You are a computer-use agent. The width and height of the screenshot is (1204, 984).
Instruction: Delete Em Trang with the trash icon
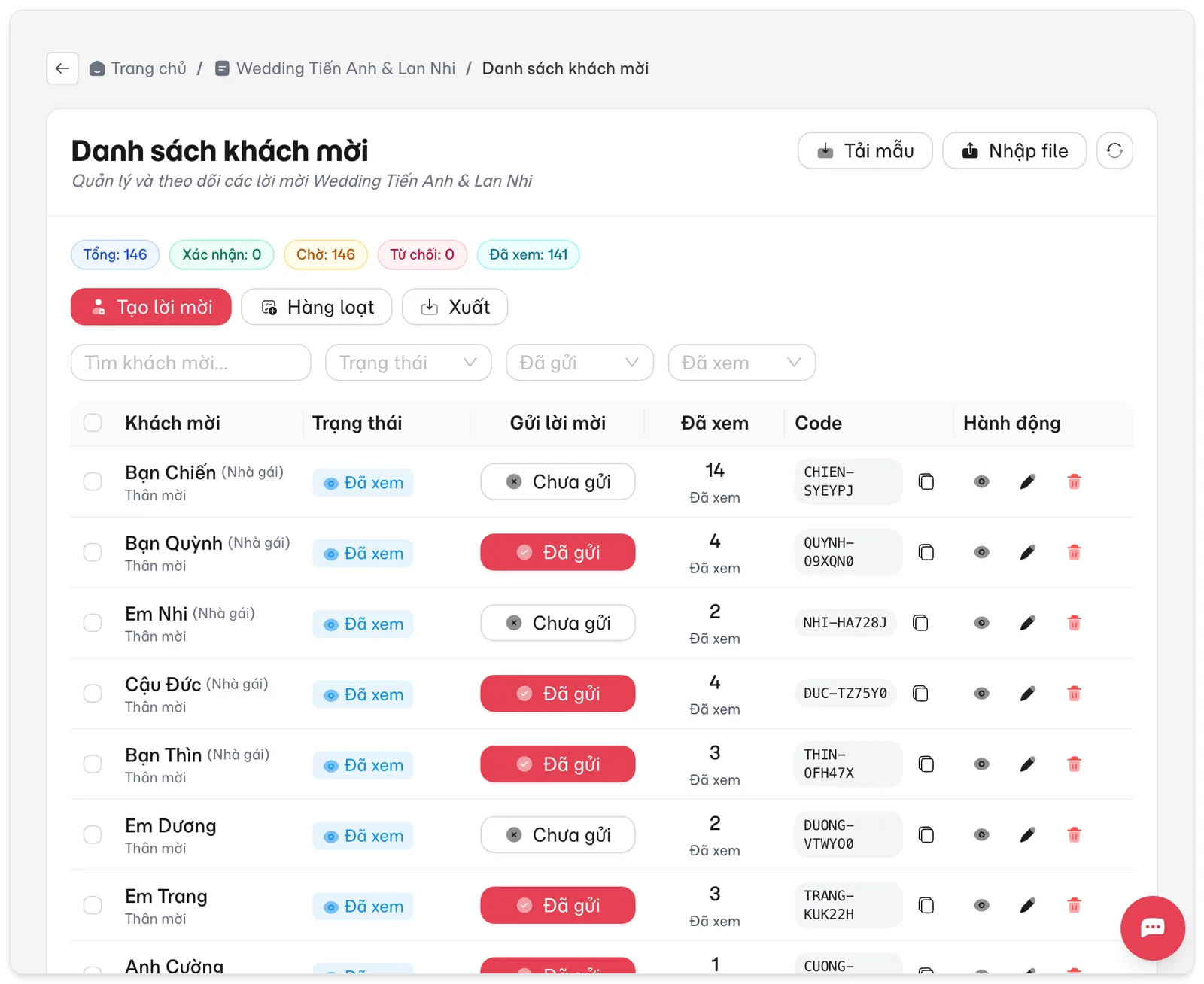coord(1074,905)
